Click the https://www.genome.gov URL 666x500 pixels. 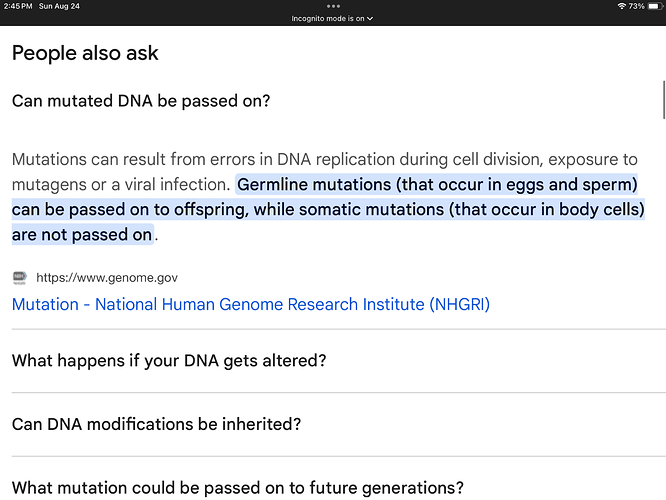(x=107, y=278)
